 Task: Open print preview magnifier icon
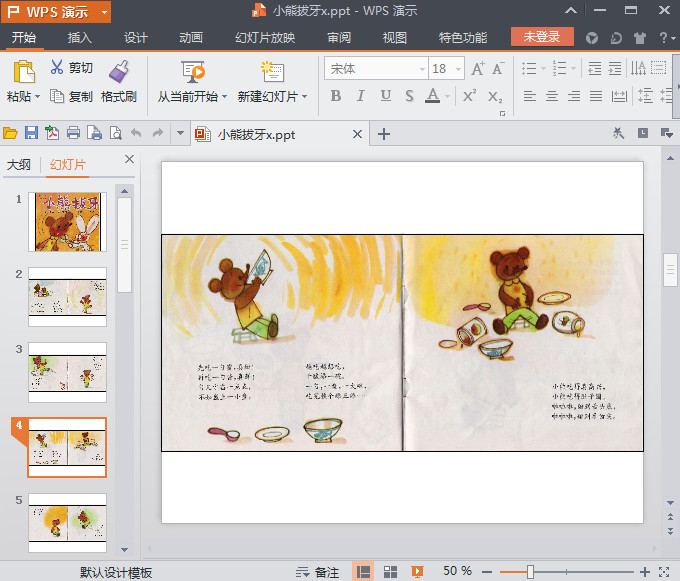(x=115, y=133)
